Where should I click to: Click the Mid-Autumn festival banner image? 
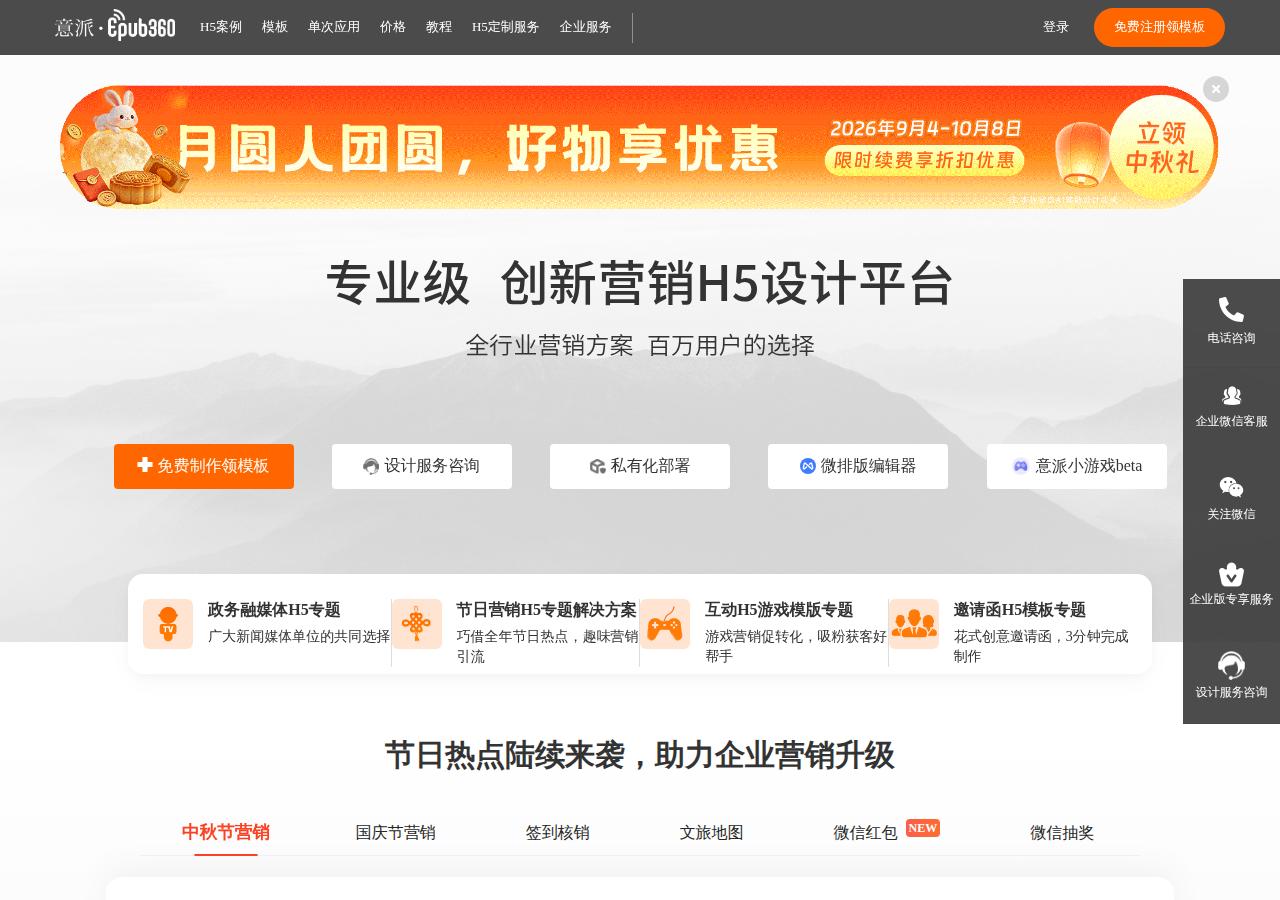639,147
